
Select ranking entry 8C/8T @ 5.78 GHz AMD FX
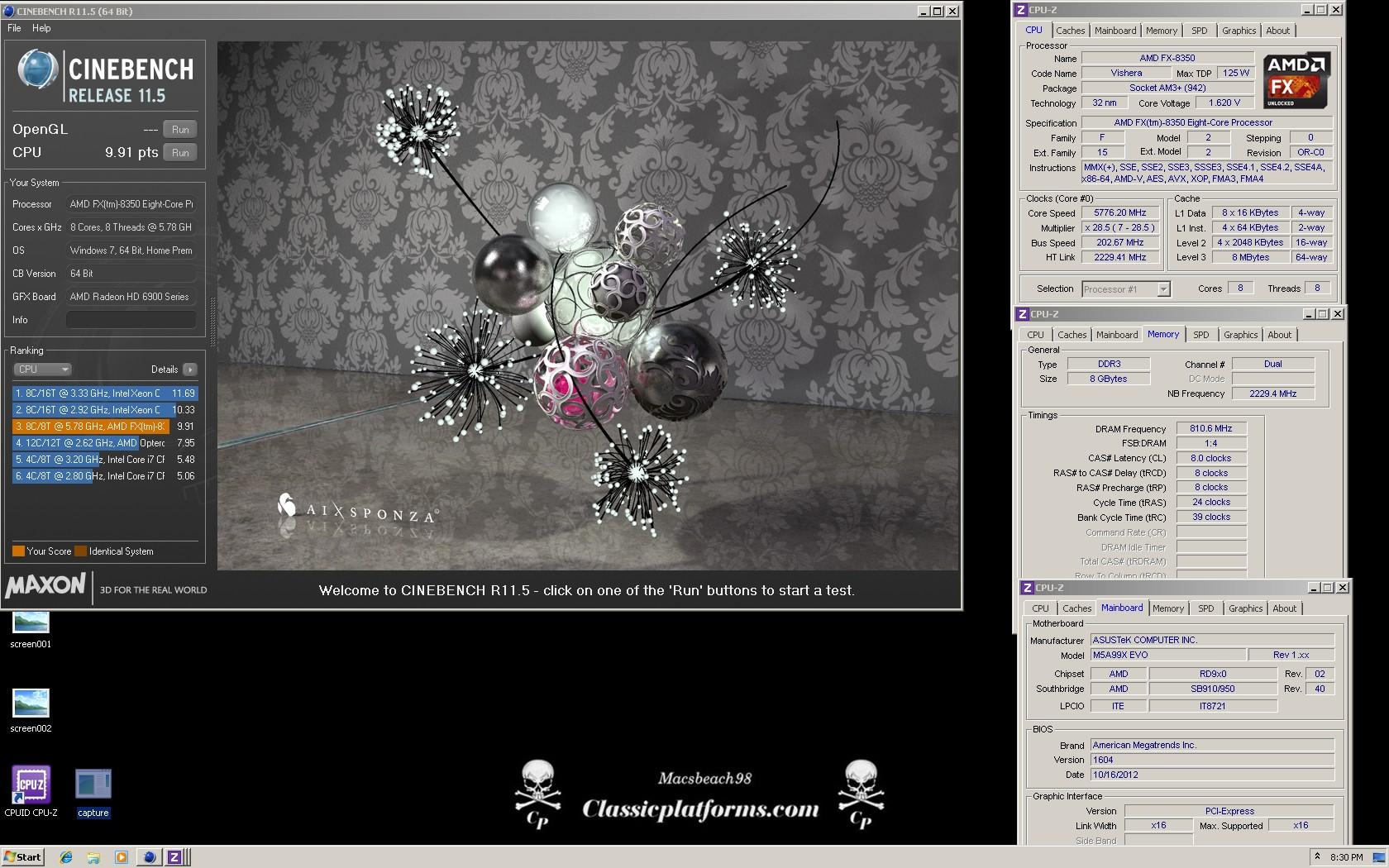click(104, 427)
